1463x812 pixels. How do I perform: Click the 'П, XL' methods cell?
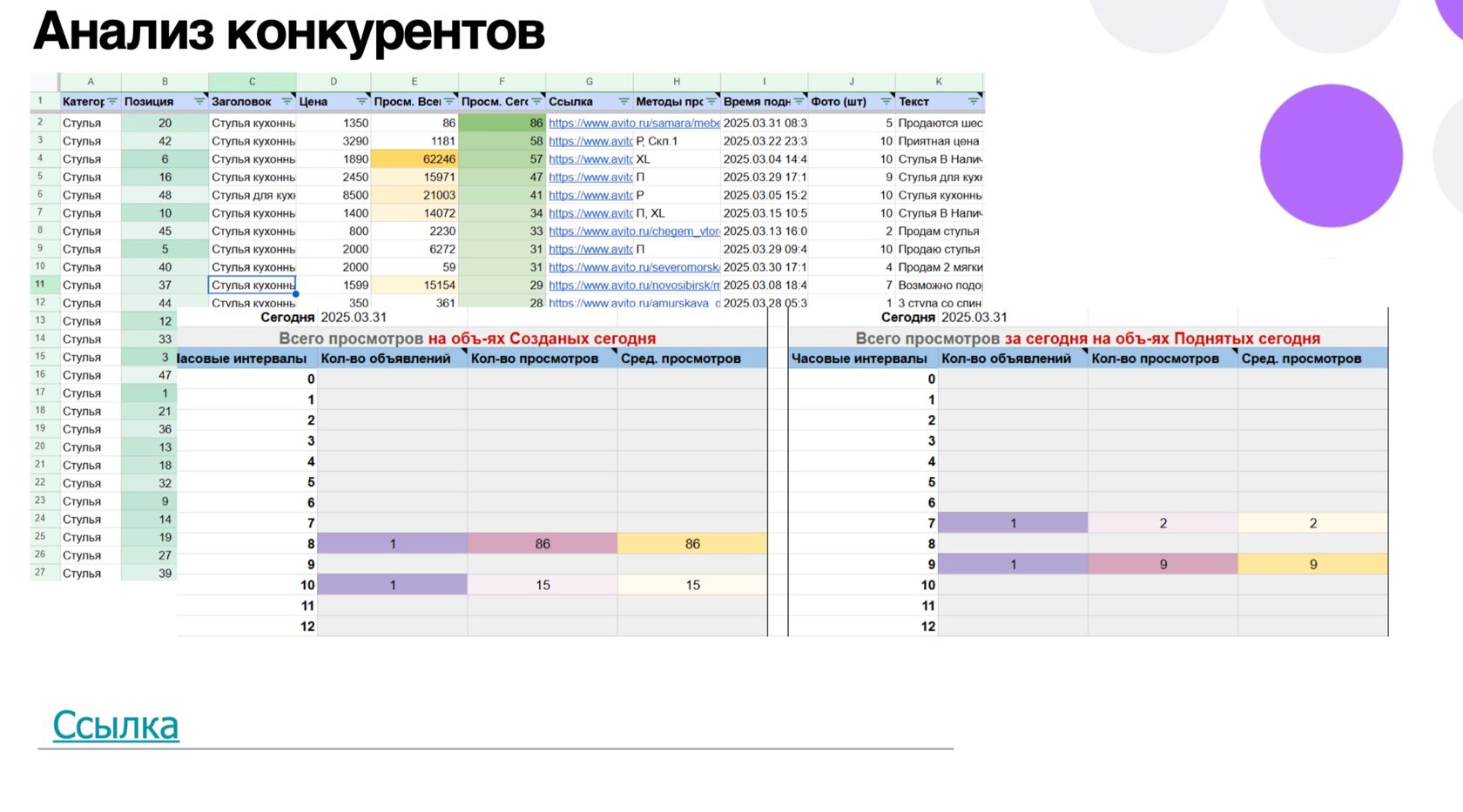(677, 213)
